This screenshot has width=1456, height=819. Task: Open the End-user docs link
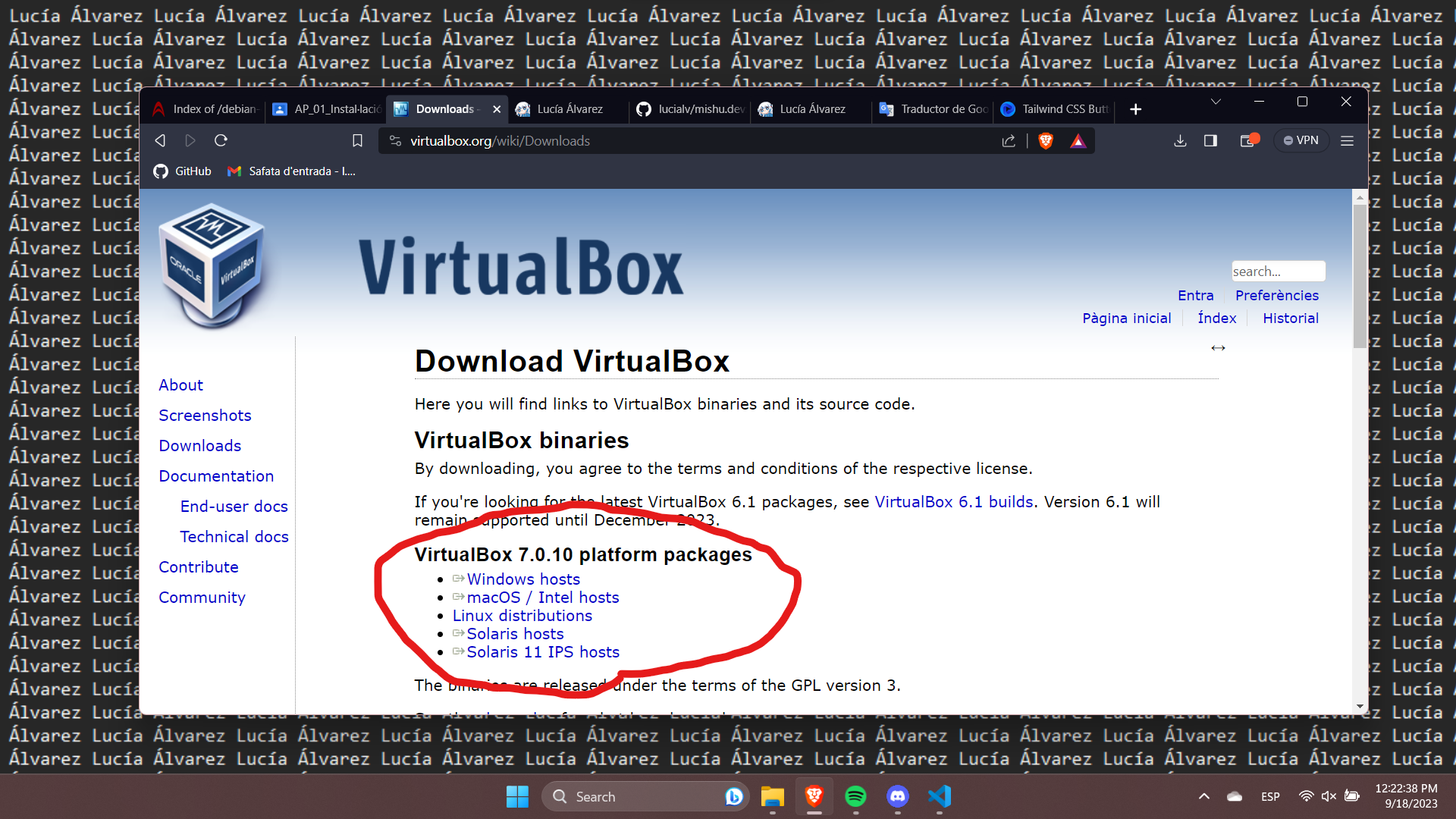[234, 506]
